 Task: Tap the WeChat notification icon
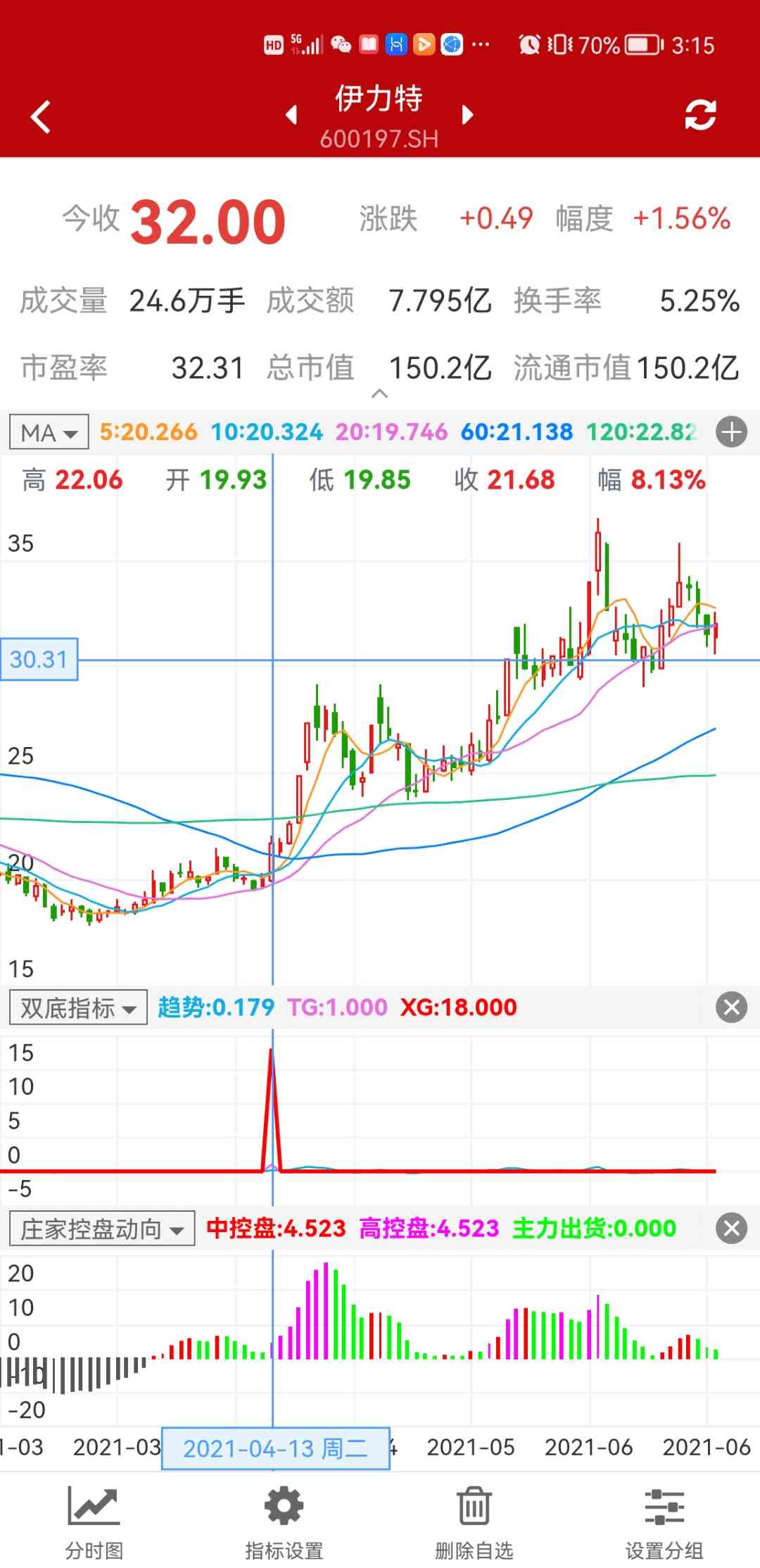pyautogui.click(x=341, y=45)
